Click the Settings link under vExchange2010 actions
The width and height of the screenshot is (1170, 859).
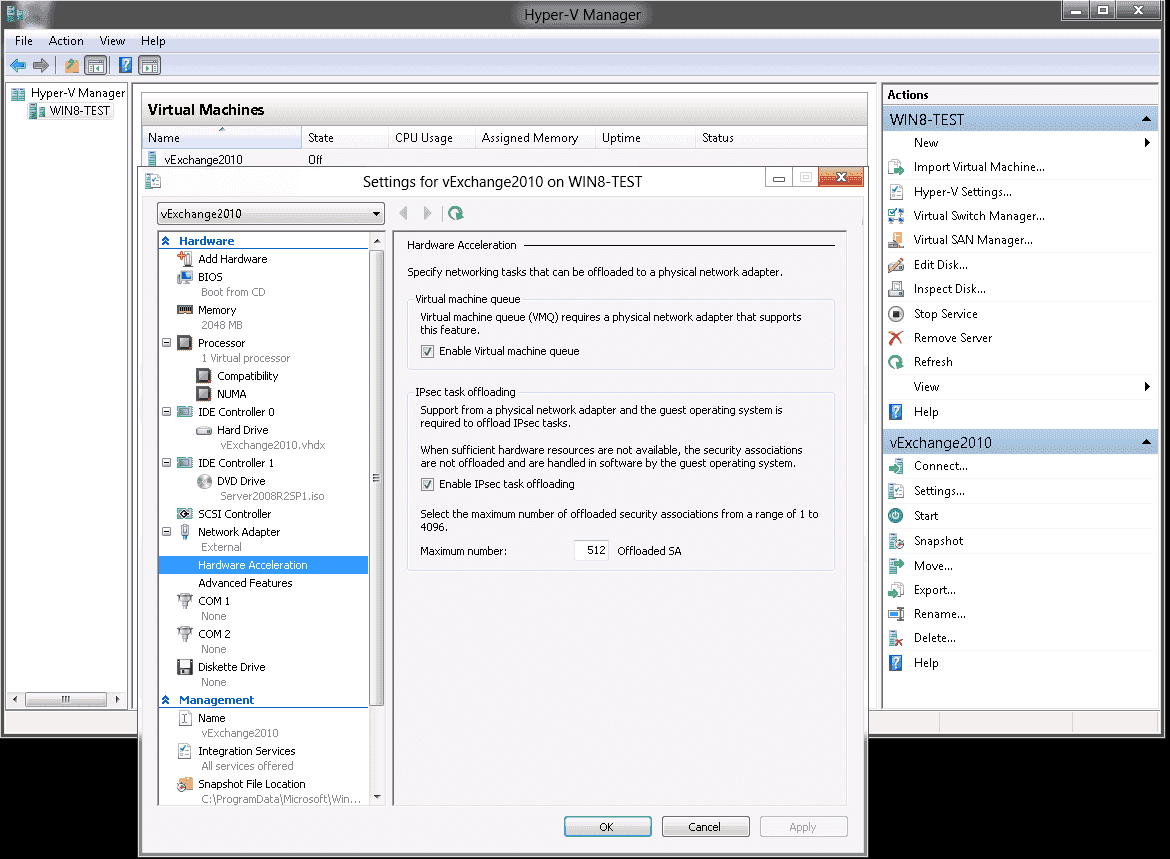pos(939,491)
